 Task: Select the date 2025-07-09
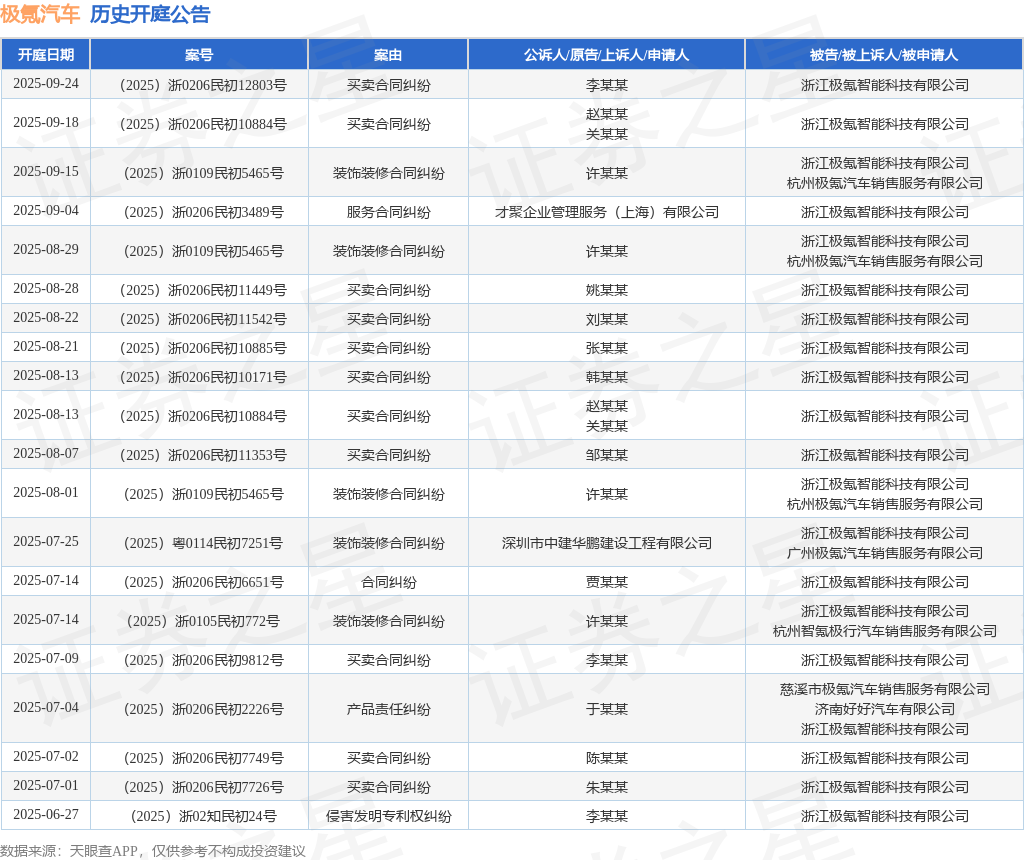coord(46,659)
